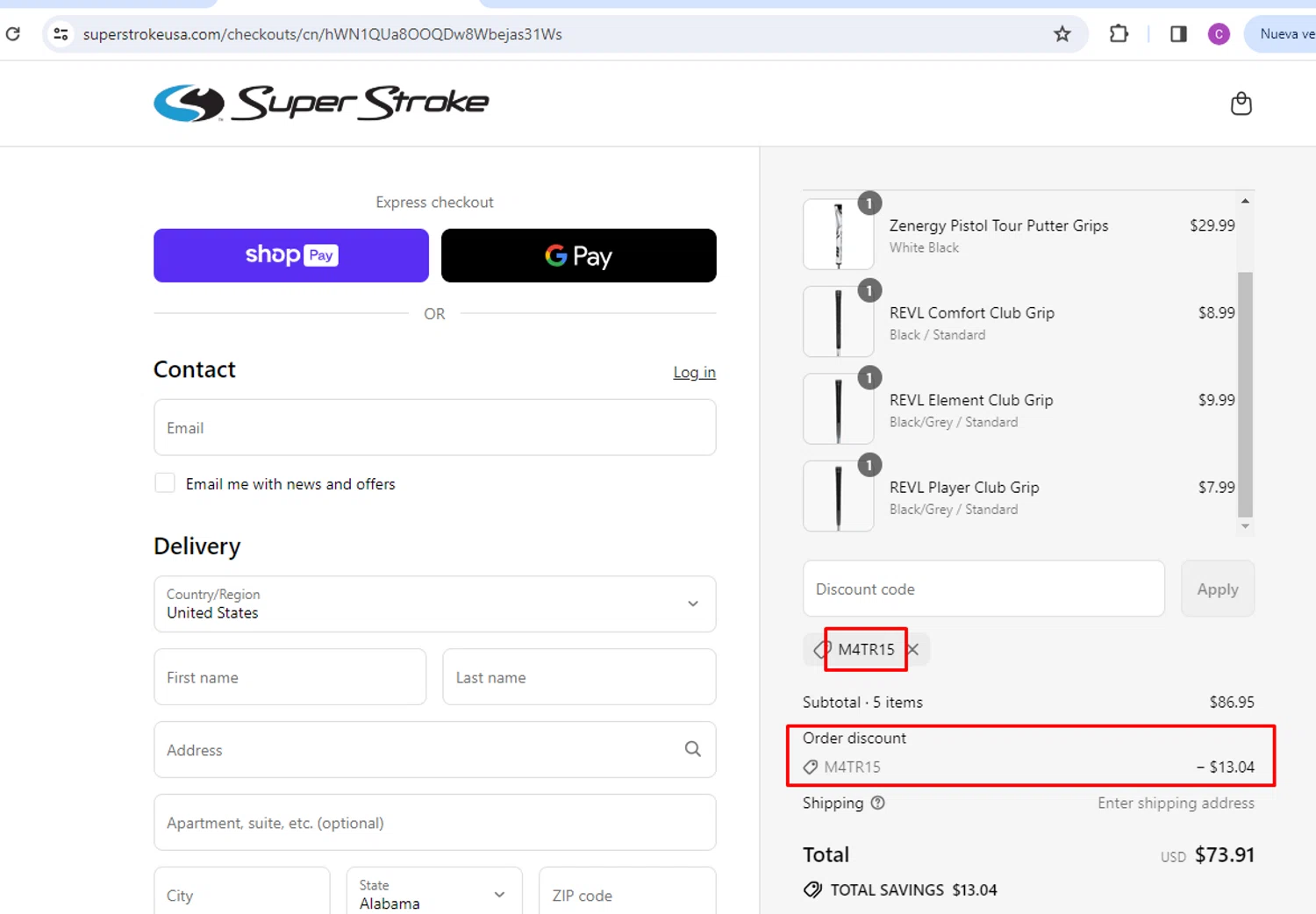
Task: Click the $73.91 total amount
Action: pos(1224,854)
